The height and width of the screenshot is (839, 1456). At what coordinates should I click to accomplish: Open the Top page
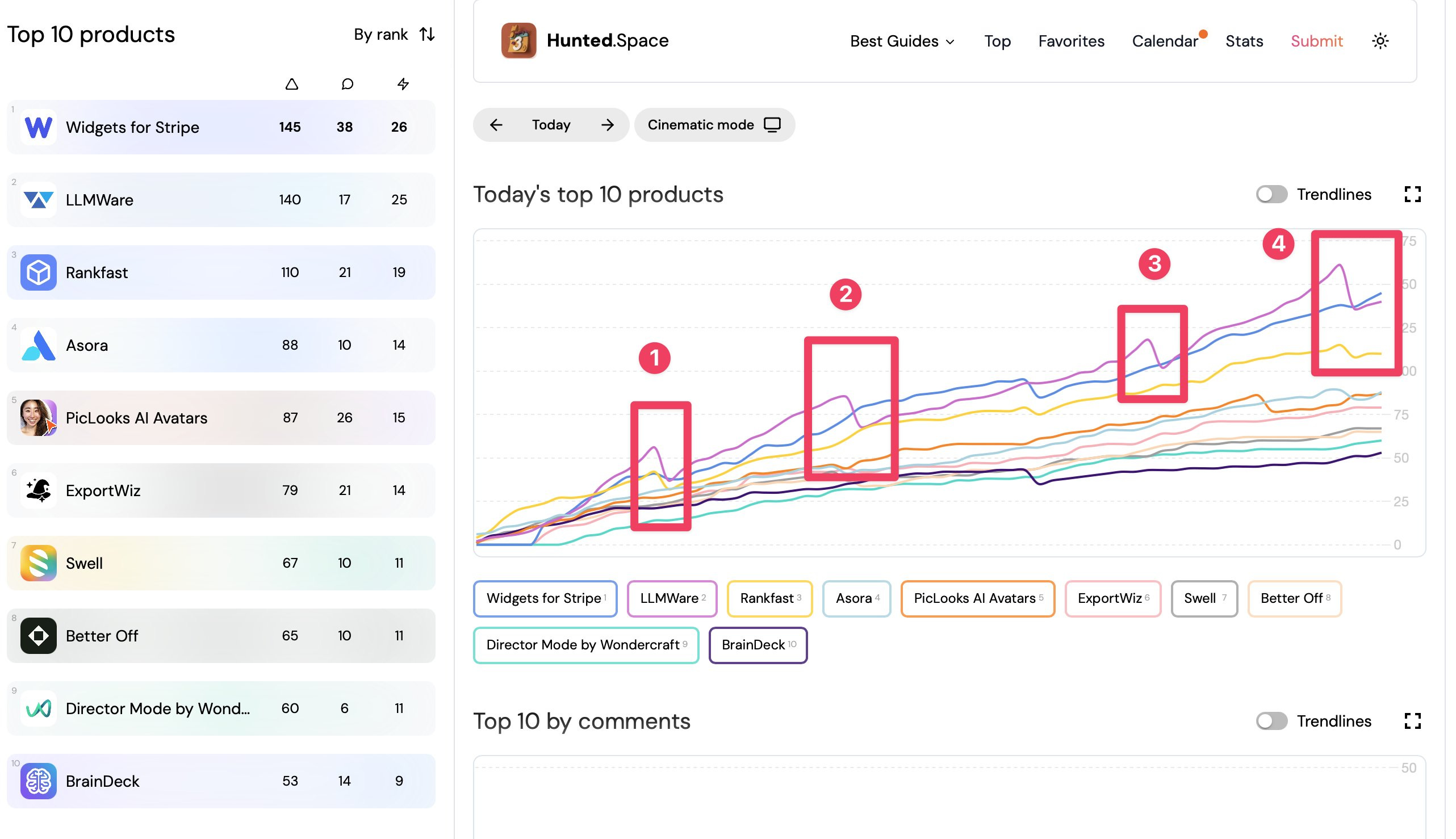click(997, 41)
